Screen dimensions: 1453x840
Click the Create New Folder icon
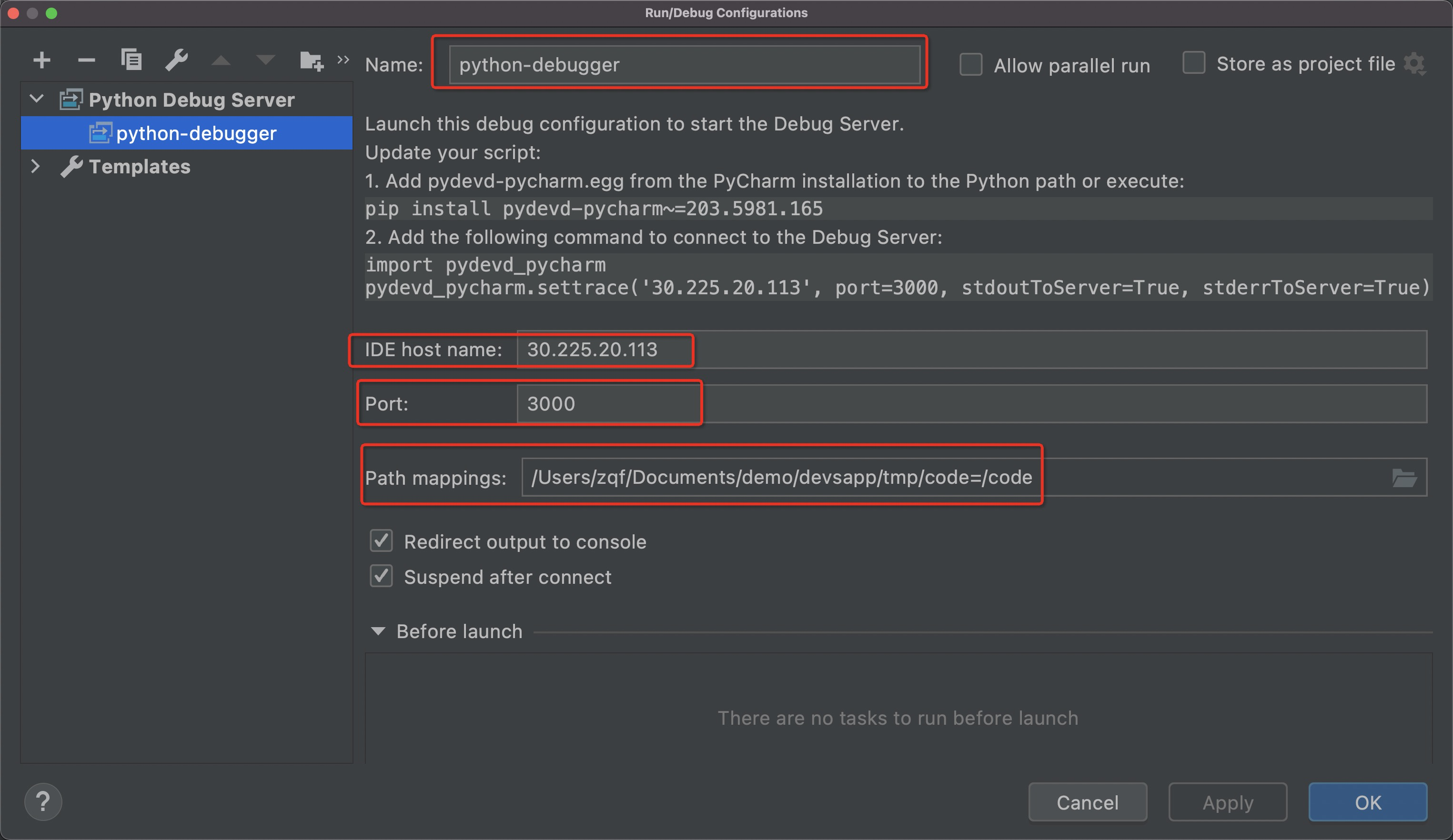pos(312,60)
